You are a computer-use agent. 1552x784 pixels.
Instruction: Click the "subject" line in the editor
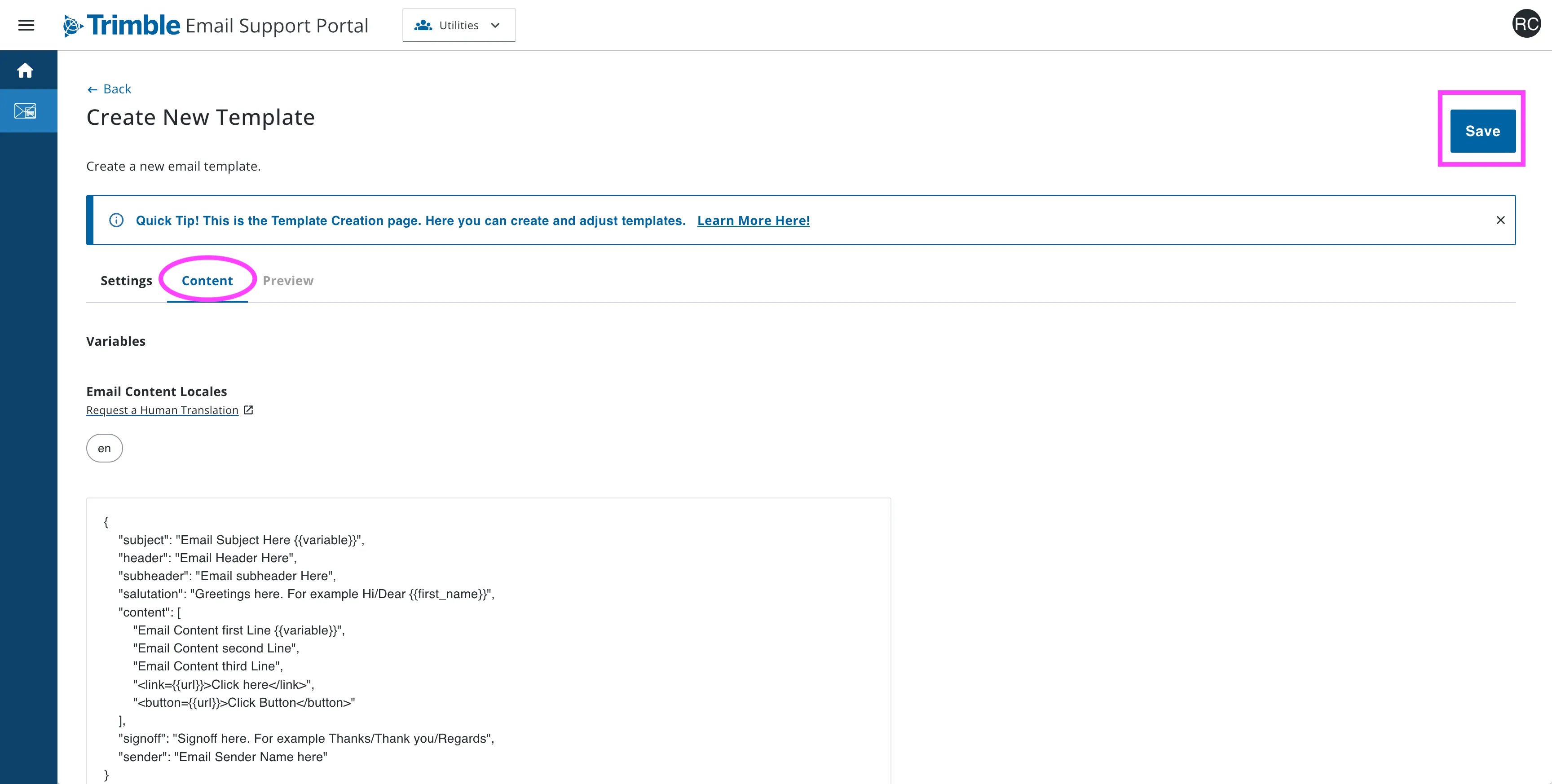[x=241, y=540]
